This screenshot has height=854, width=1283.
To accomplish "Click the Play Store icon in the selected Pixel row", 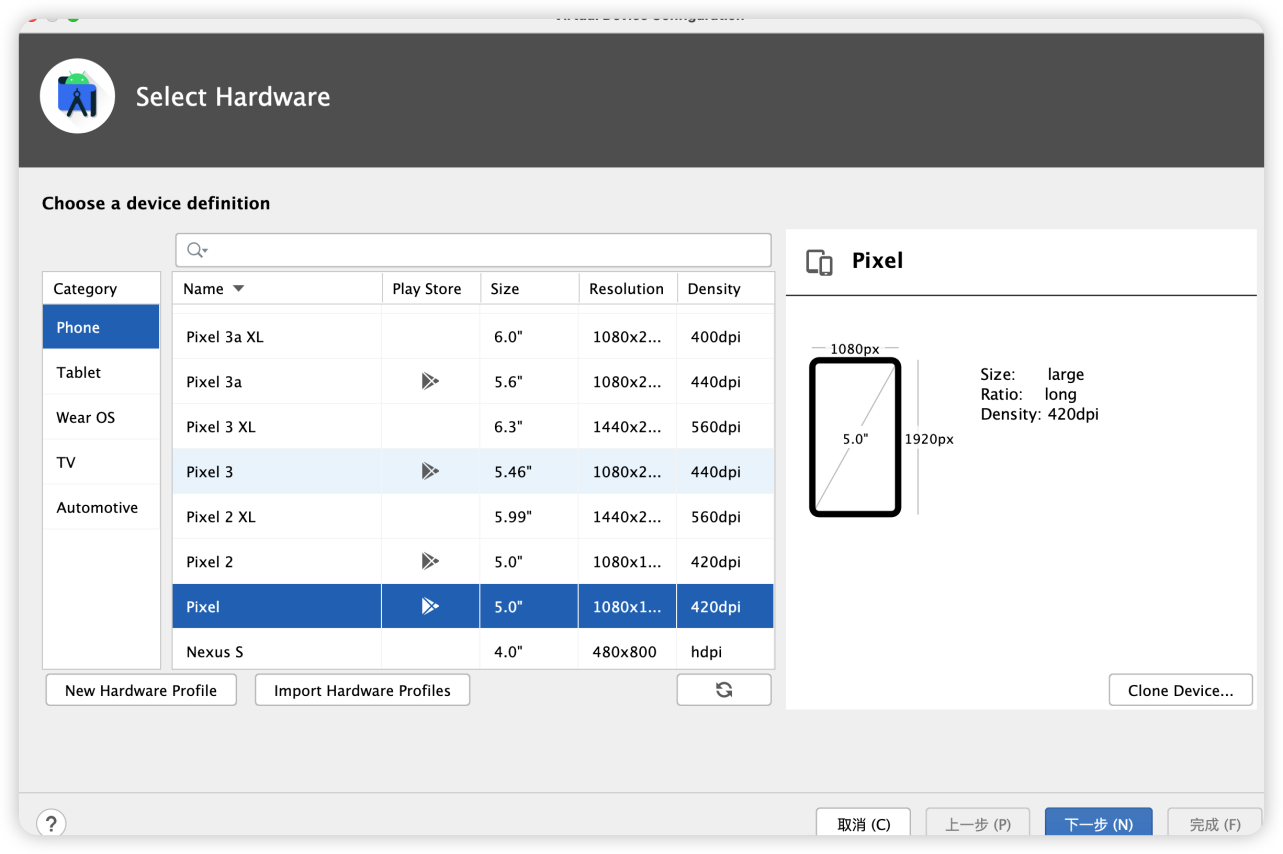I will click(x=430, y=606).
